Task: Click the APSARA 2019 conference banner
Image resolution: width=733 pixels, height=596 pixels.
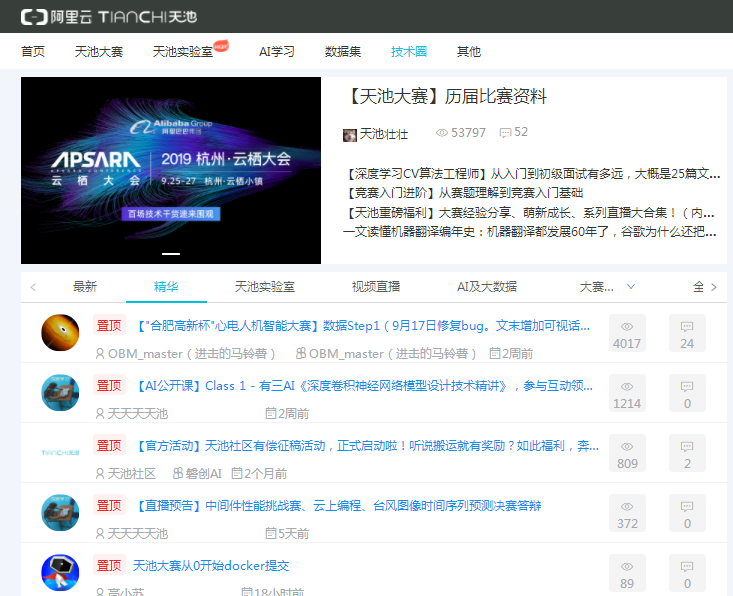Action: coord(171,171)
